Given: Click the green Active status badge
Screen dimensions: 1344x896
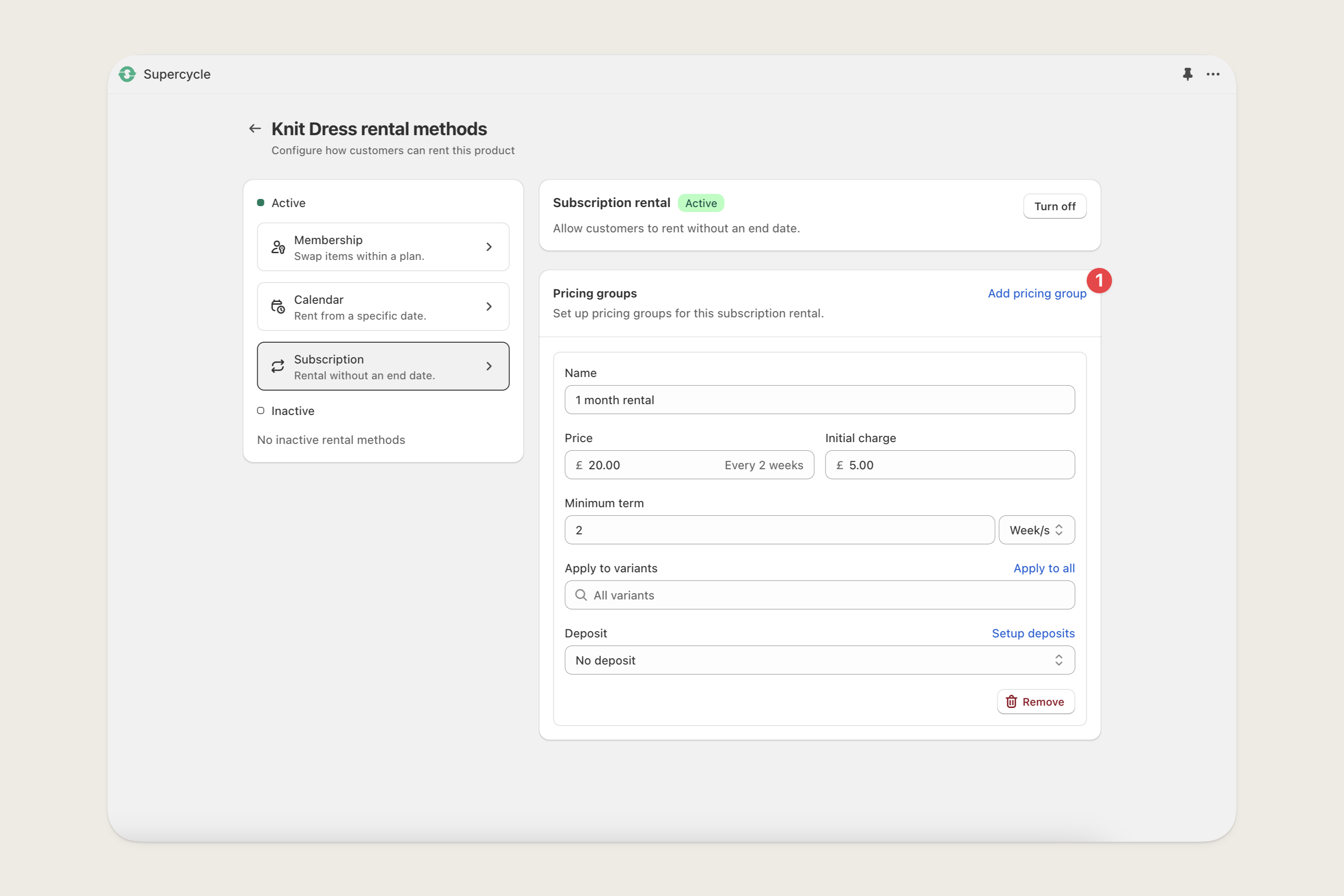Looking at the screenshot, I should click(x=701, y=203).
